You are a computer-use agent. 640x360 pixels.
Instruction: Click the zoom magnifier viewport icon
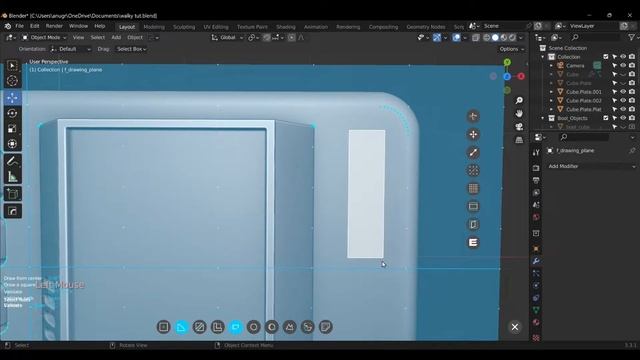519,100
